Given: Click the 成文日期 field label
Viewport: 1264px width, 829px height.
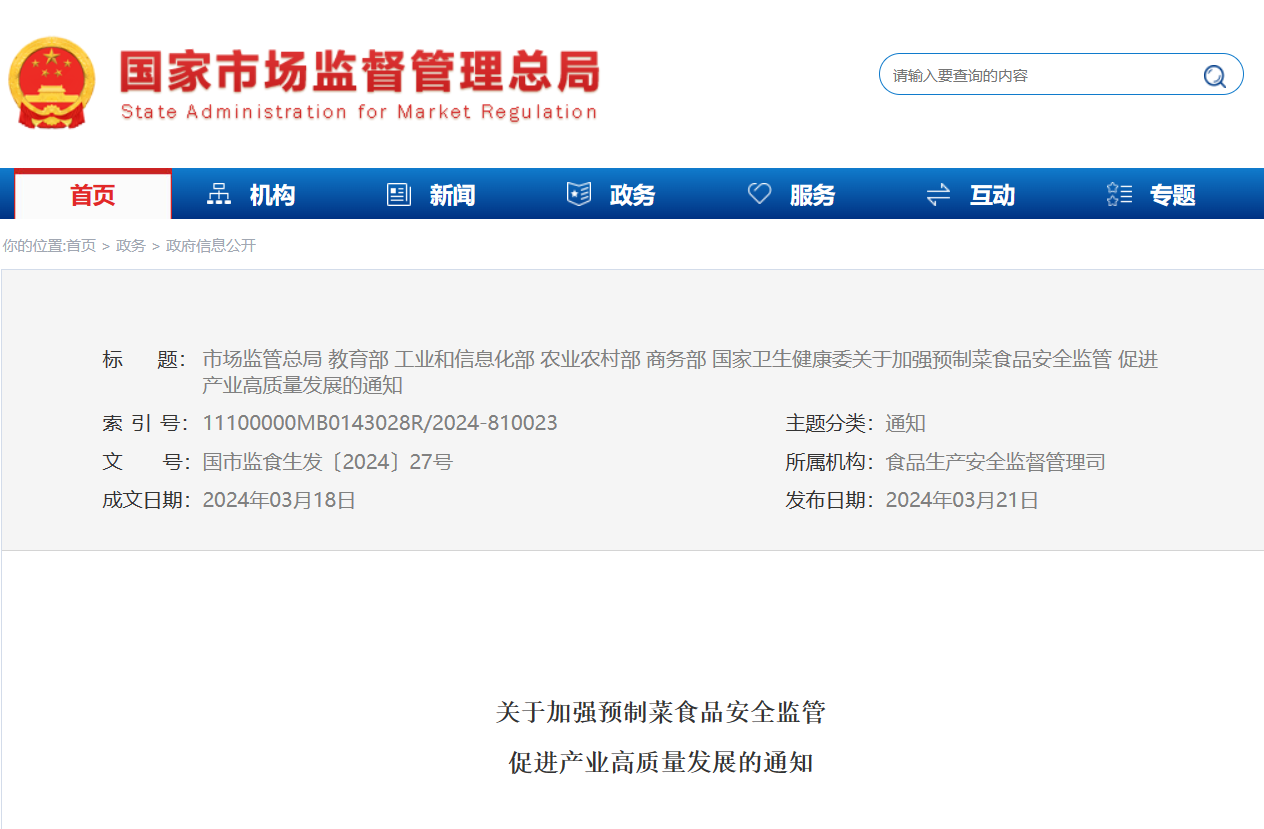Looking at the screenshot, I should click(x=146, y=500).
